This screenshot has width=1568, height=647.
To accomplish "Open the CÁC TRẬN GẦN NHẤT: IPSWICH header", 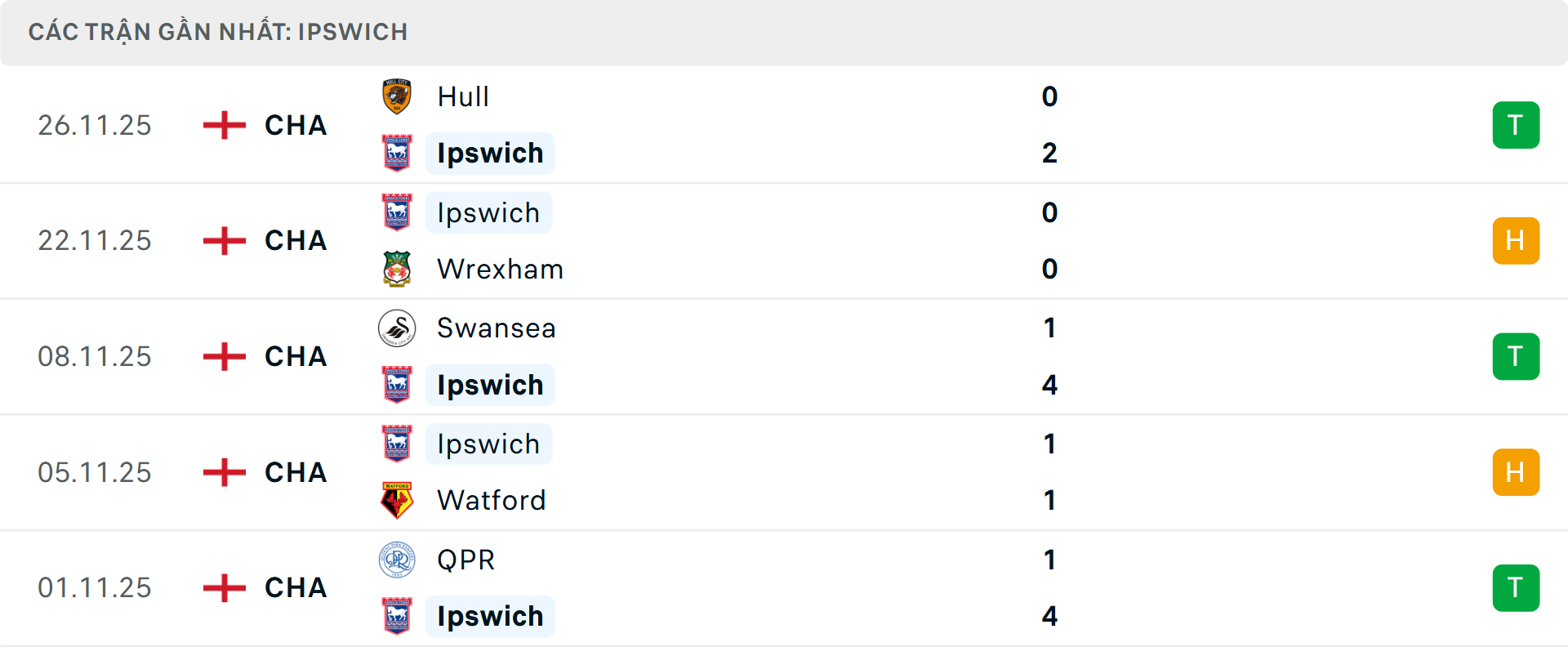I will click(218, 31).
